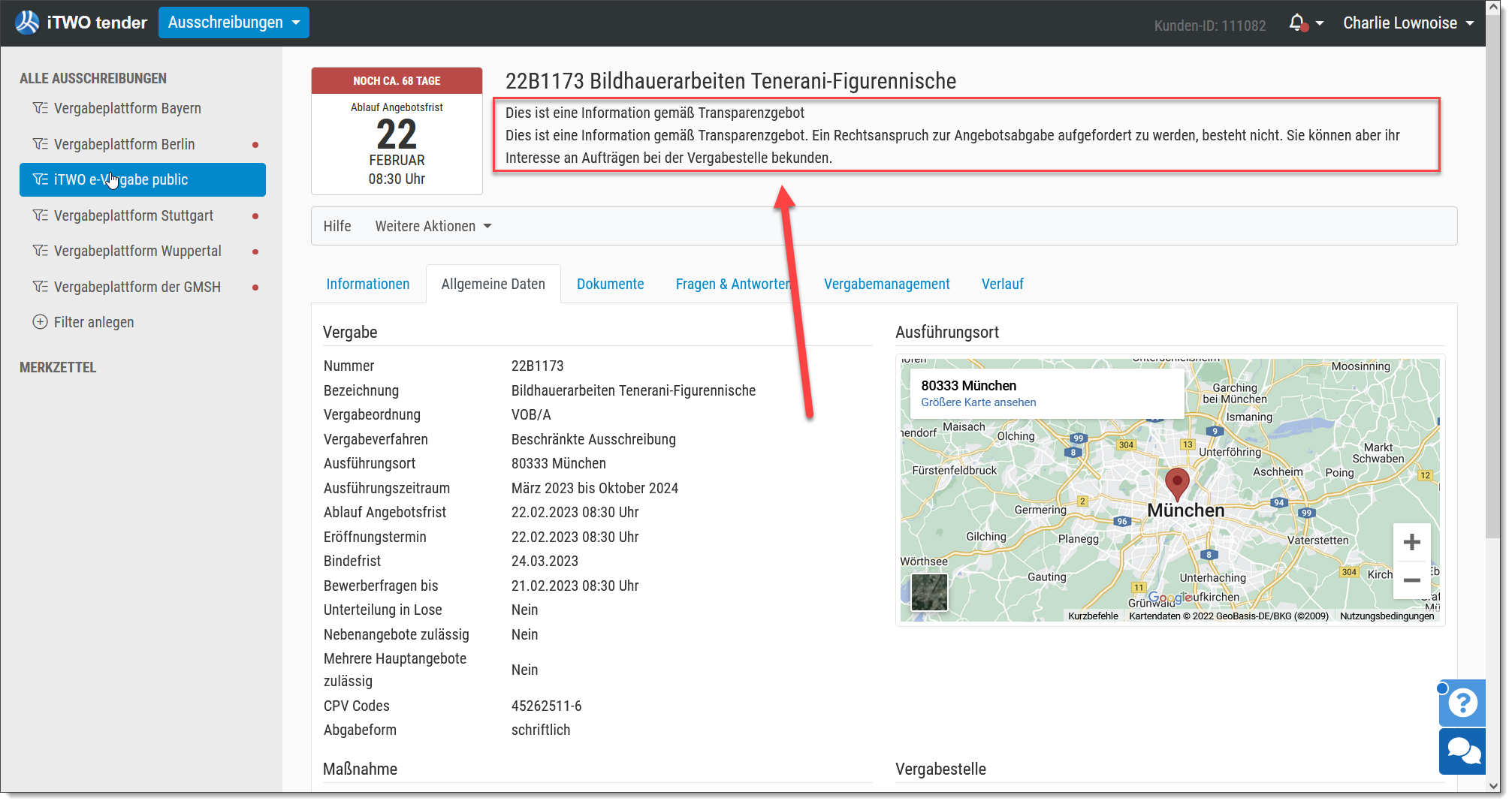Open Größere Karte ansehen link
The height and width of the screenshot is (804, 1512).
(x=979, y=402)
